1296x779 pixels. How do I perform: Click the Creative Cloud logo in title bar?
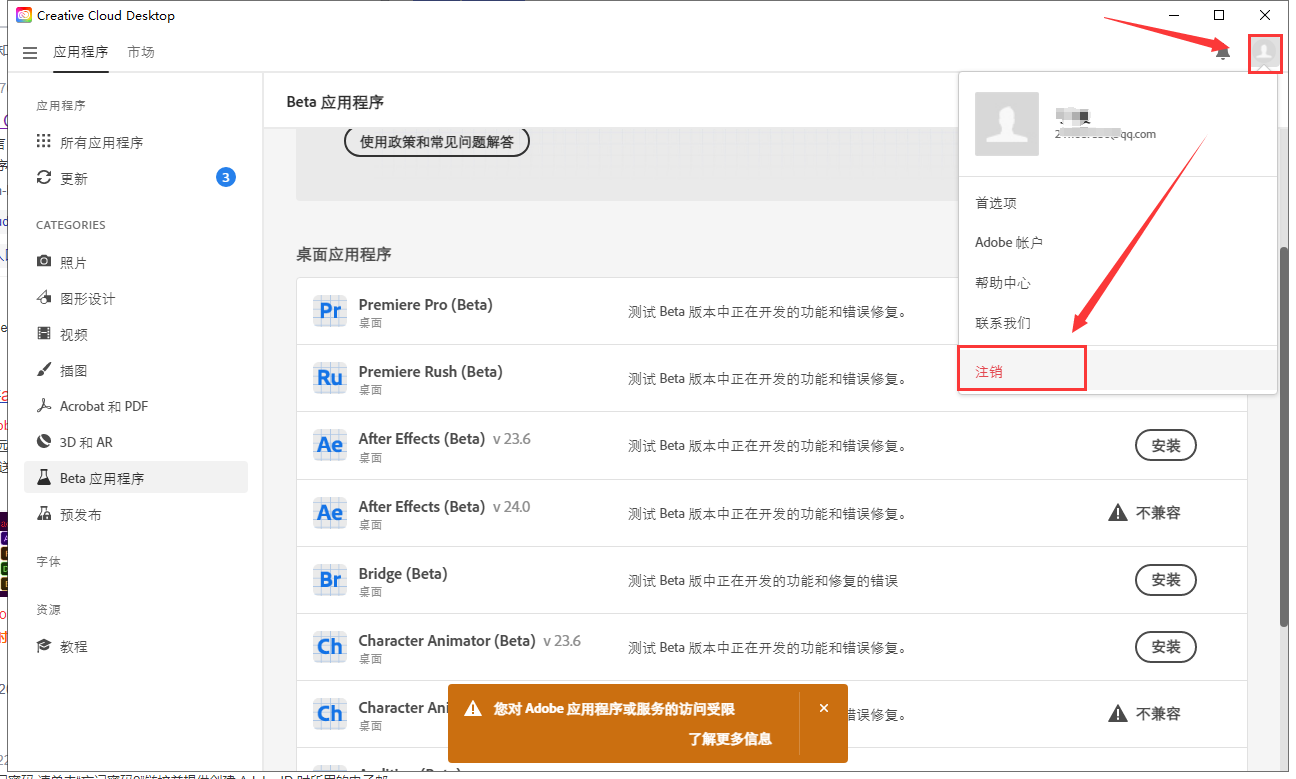(x=24, y=15)
